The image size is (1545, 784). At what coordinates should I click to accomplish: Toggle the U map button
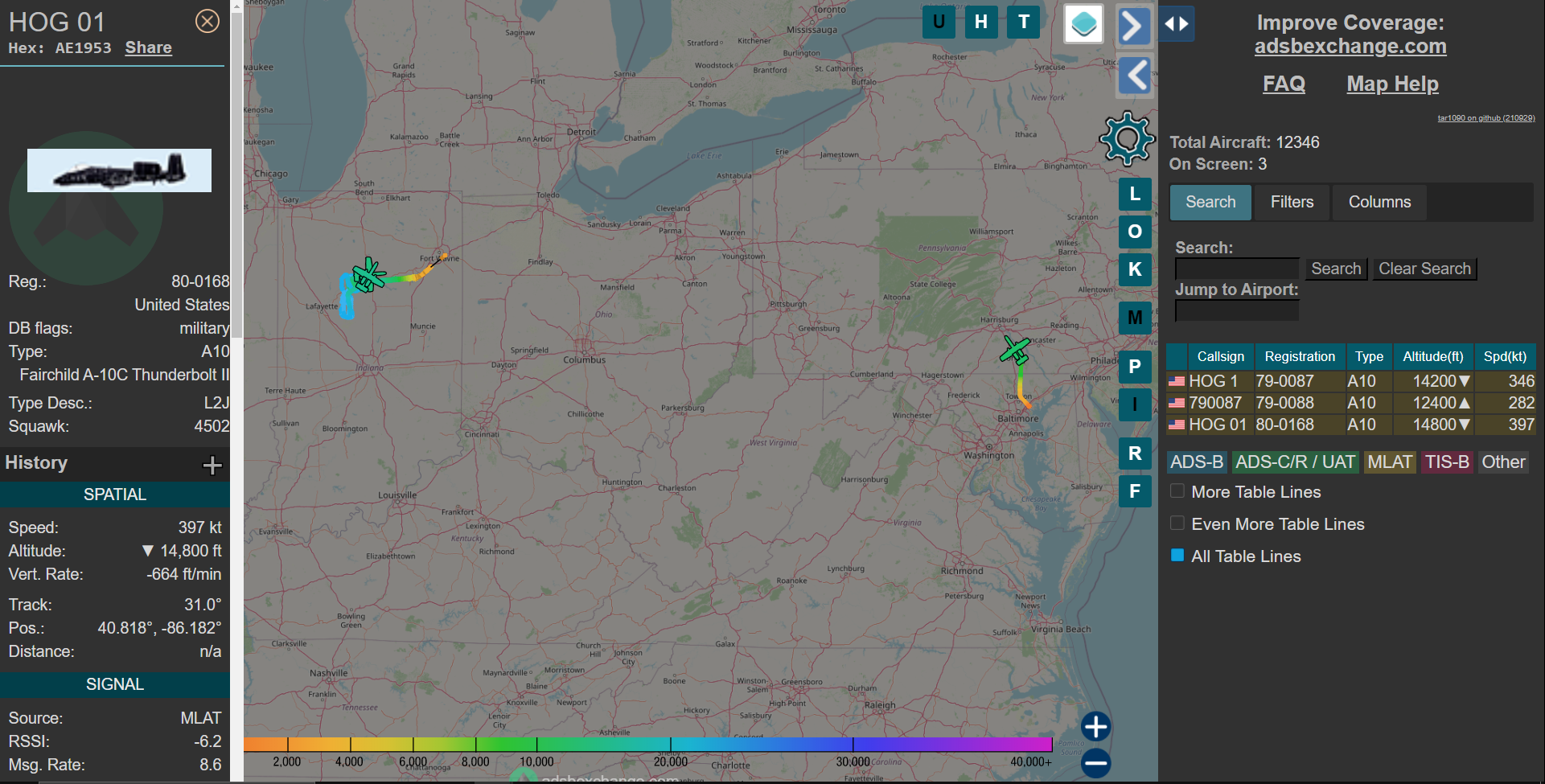pyautogui.click(x=939, y=22)
